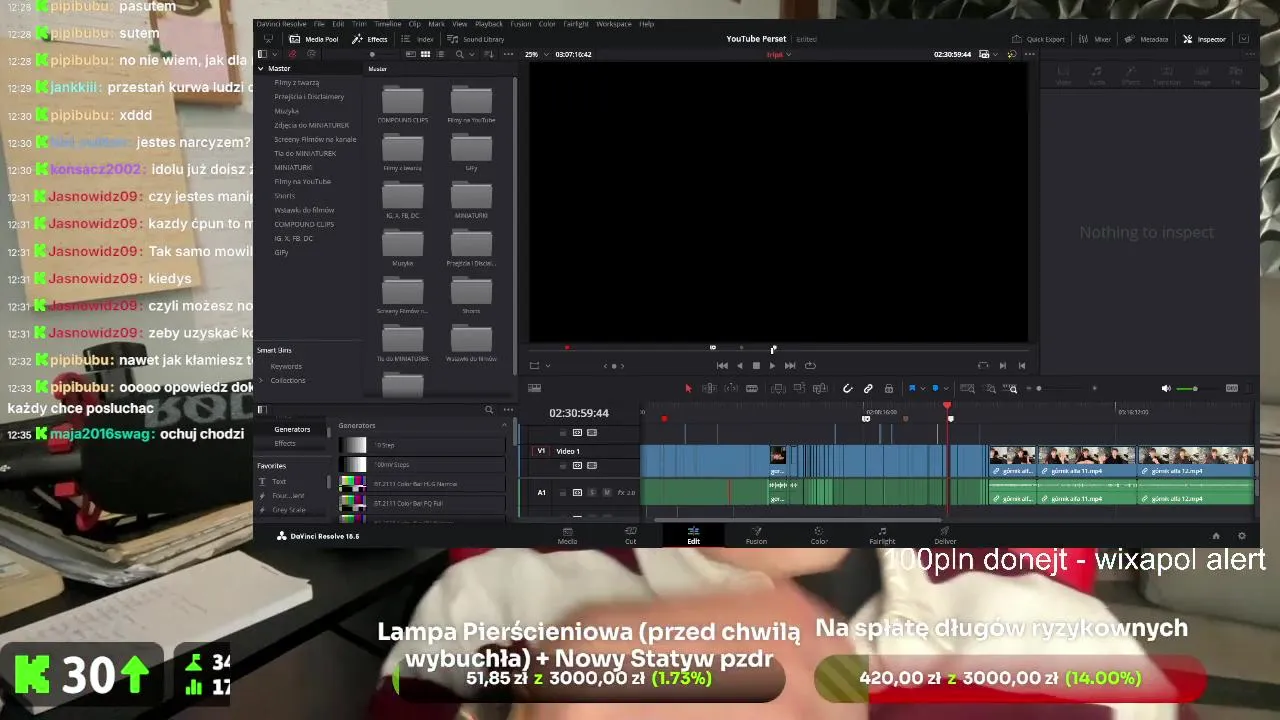Open the Project Manager home icon
1280x720 pixels.
click(1216, 536)
